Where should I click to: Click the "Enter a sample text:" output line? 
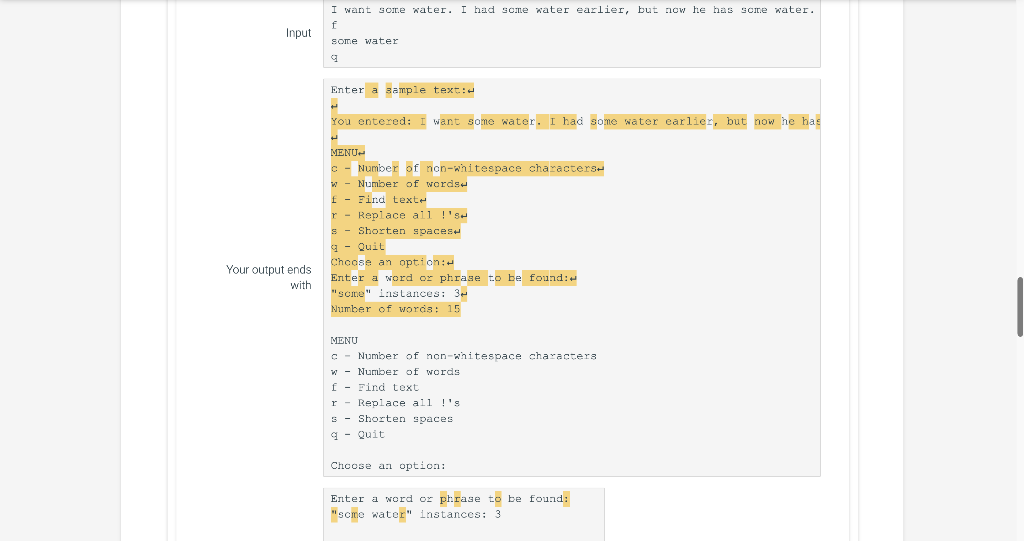tap(402, 90)
